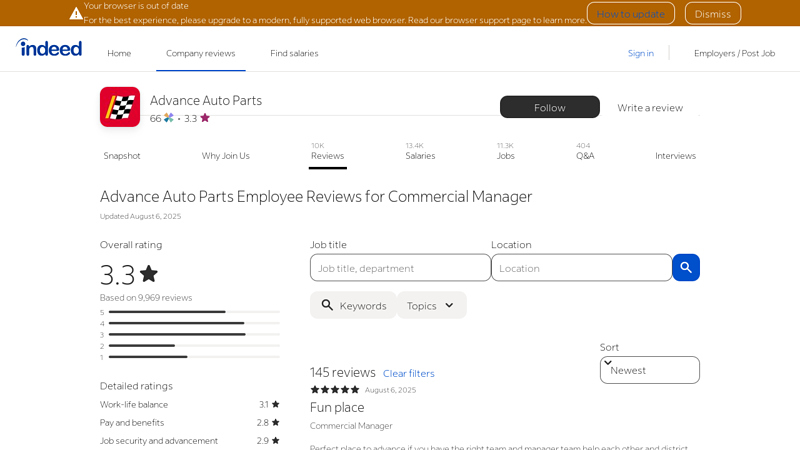Viewport: 800px width, 450px height.
Task: Click Job security and advancement row
Action: 190,440
